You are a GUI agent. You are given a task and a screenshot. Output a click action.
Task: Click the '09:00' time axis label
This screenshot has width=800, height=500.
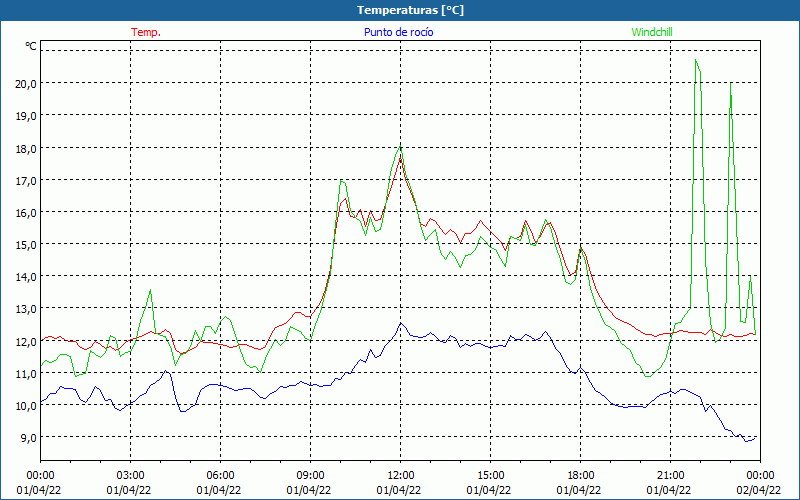(x=310, y=476)
